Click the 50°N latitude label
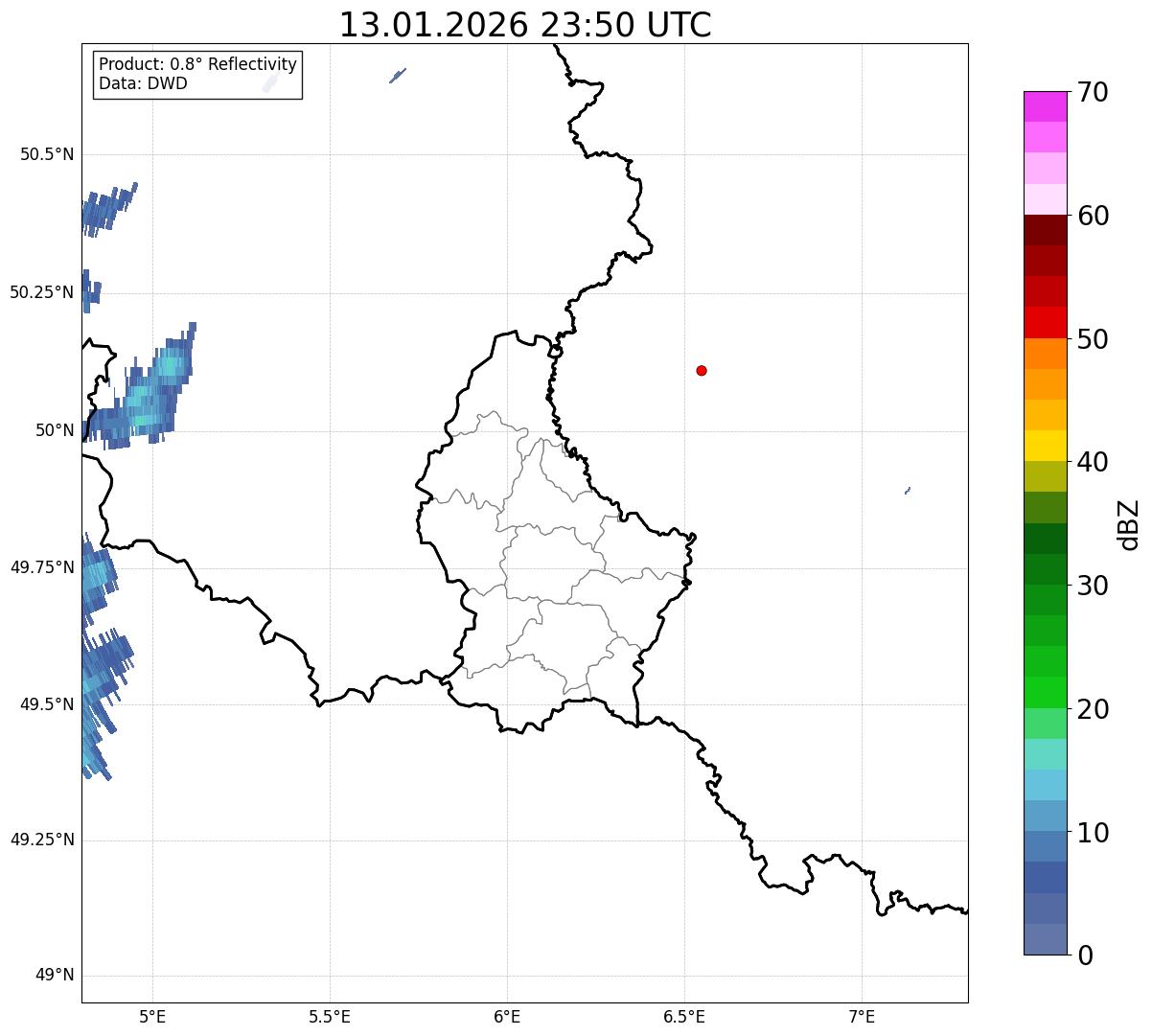The image size is (1152, 1036). [55, 430]
